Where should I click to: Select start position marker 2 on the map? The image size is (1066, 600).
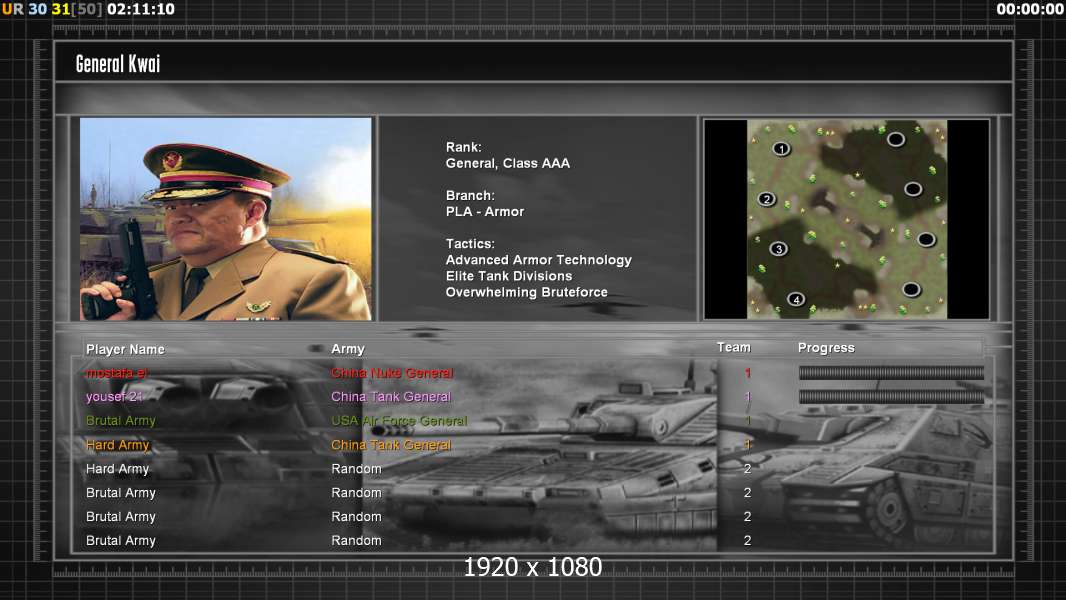pos(767,199)
